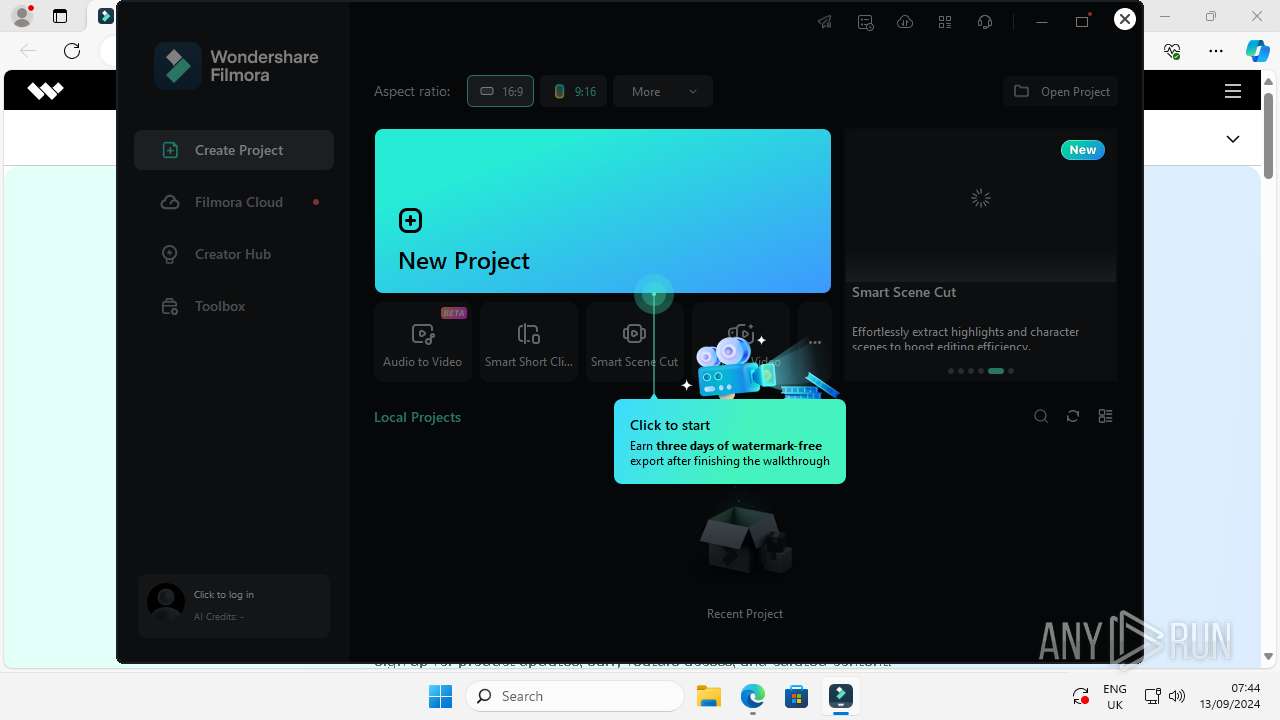
Task: Click the Filmora taskbar icon
Action: tap(841, 696)
